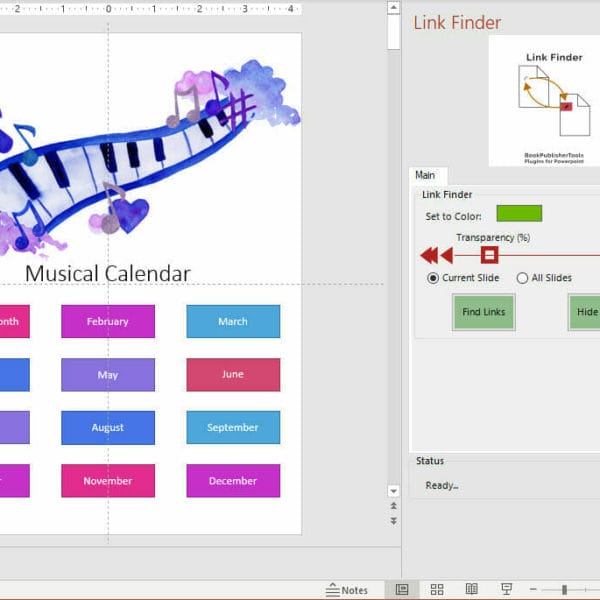Open the green Set to Color swatch
The width and height of the screenshot is (600, 600).
click(519, 214)
